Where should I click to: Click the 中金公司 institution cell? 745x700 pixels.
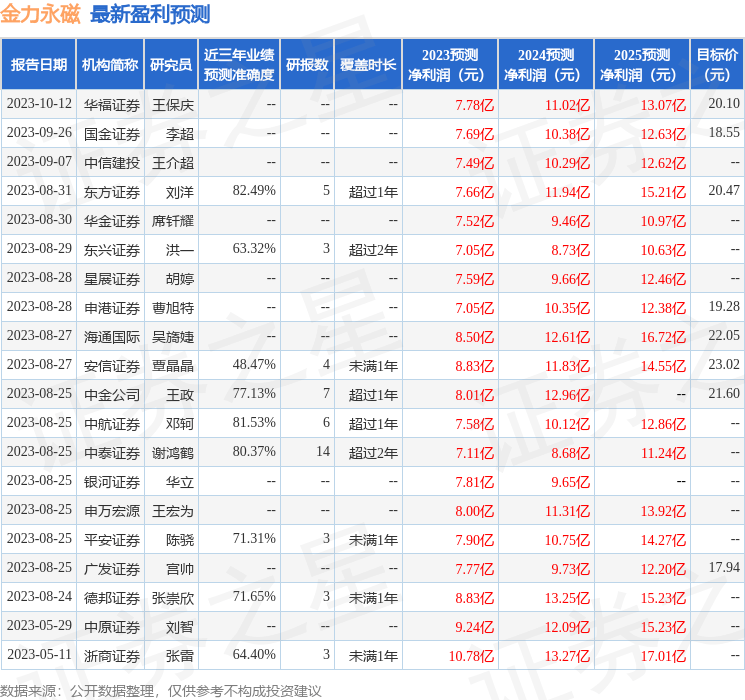[112, 395]
